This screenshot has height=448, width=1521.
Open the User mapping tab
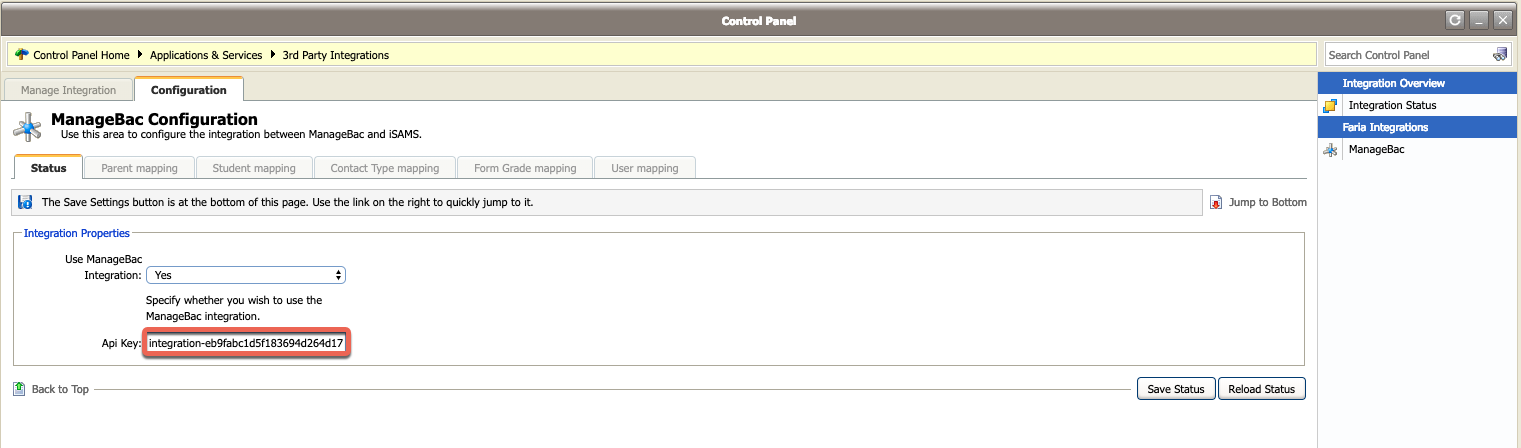click(x=644, y=168)
